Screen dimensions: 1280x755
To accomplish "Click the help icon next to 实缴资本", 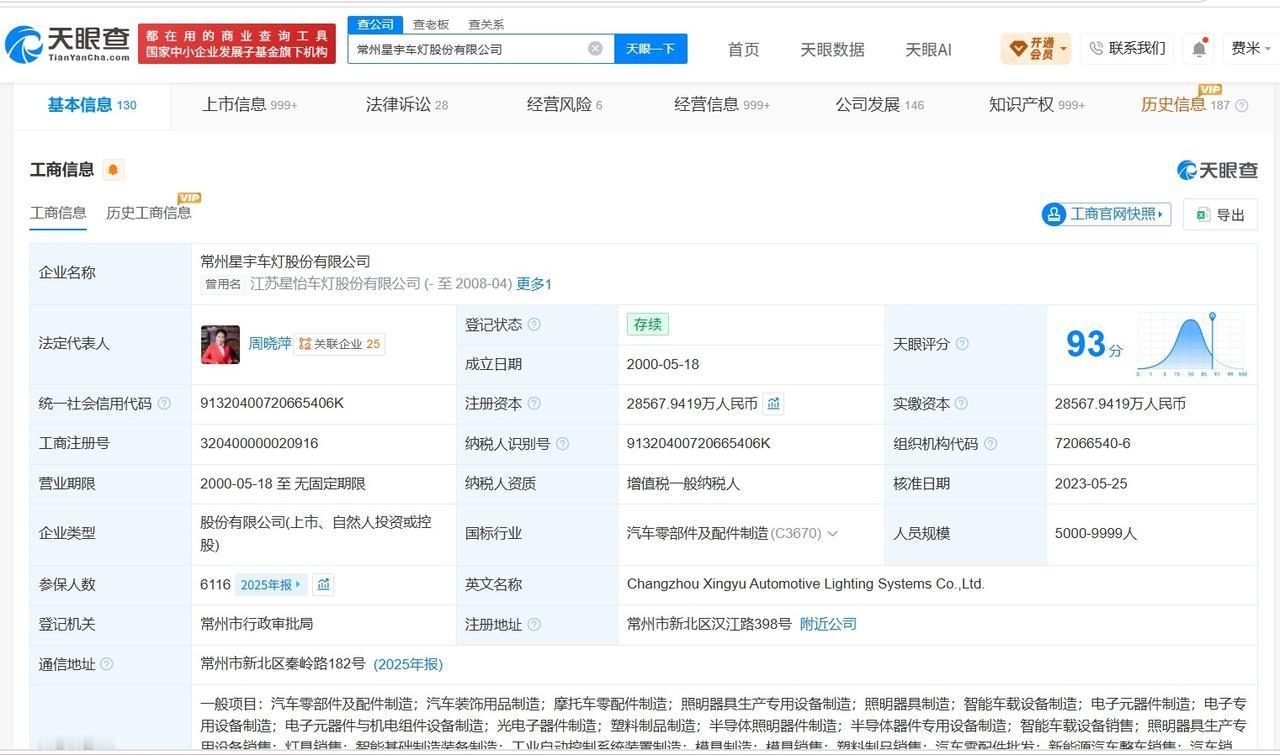I will [961, 404].
